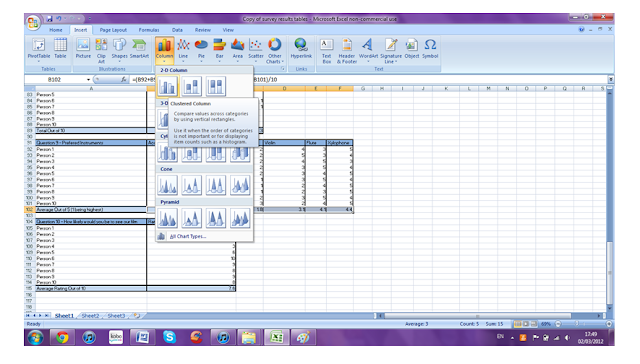Select the first Pyramid chart thumbnail
Image resolution: width=640 pixels, height=364 pixels.
(167, 218)
